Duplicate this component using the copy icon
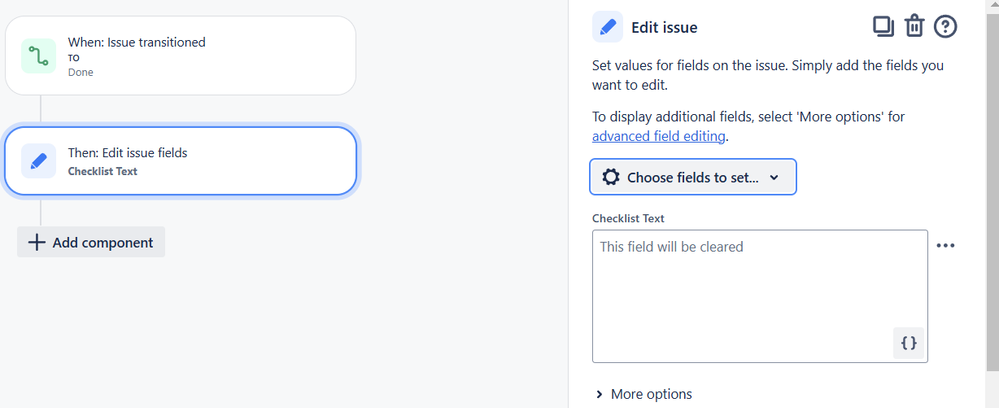 [x=882, y=27]
